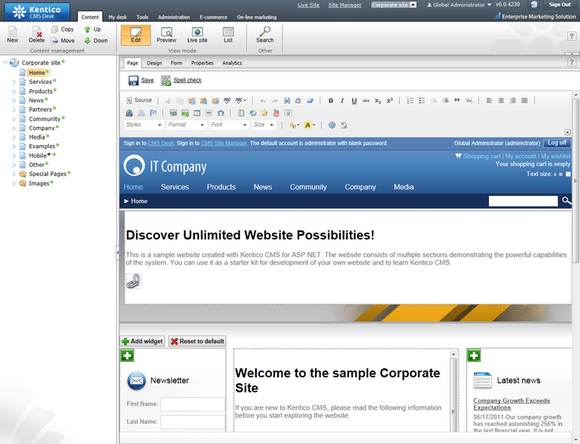The width and height of the screenshot is (580, 444).
Task: Expand the Services tree node
Action: tap(14, 82)
